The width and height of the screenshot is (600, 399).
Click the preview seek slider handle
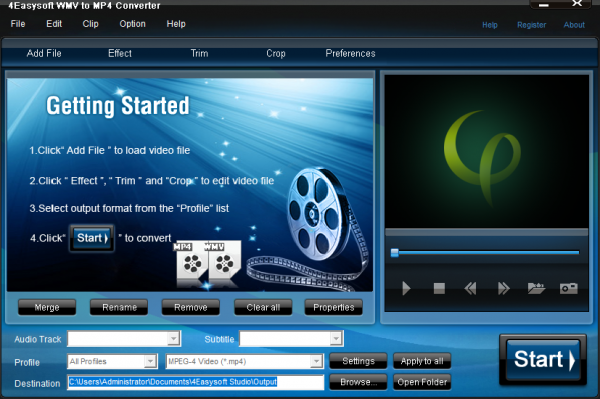point(395,252)
